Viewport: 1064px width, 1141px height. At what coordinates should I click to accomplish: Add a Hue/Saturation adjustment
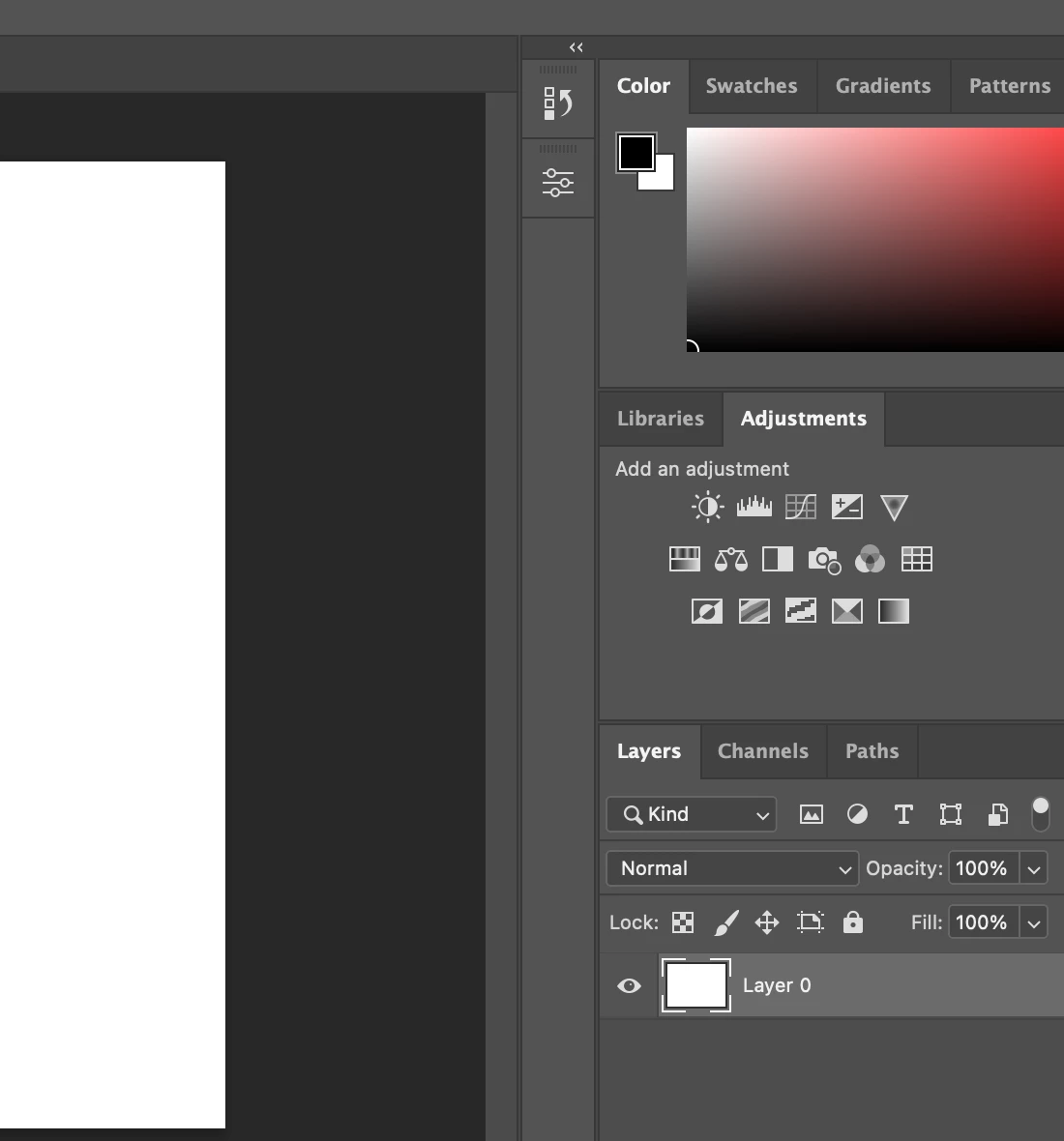click(x=684, y=559)
